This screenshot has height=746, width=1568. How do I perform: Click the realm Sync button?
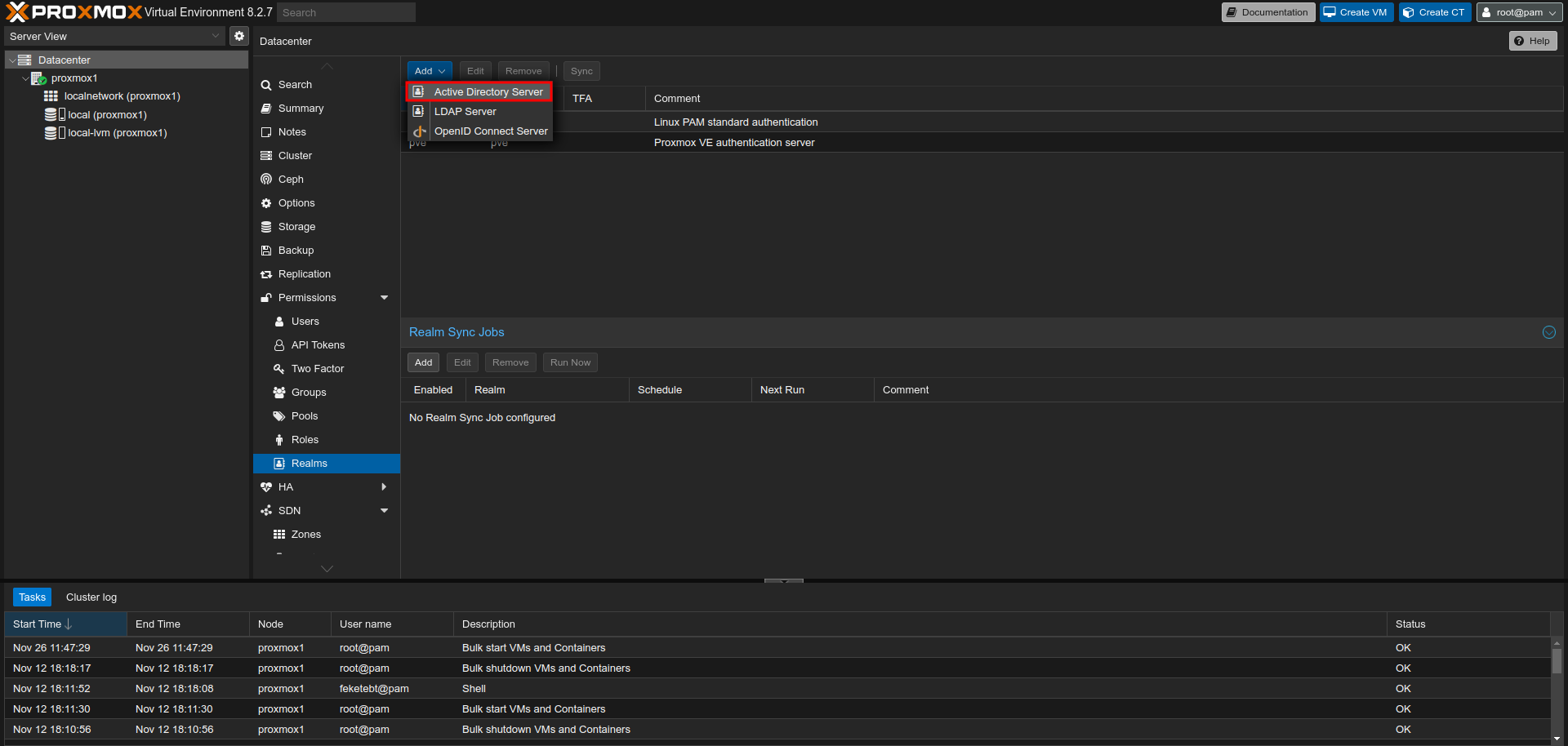[x=581, y=71]
